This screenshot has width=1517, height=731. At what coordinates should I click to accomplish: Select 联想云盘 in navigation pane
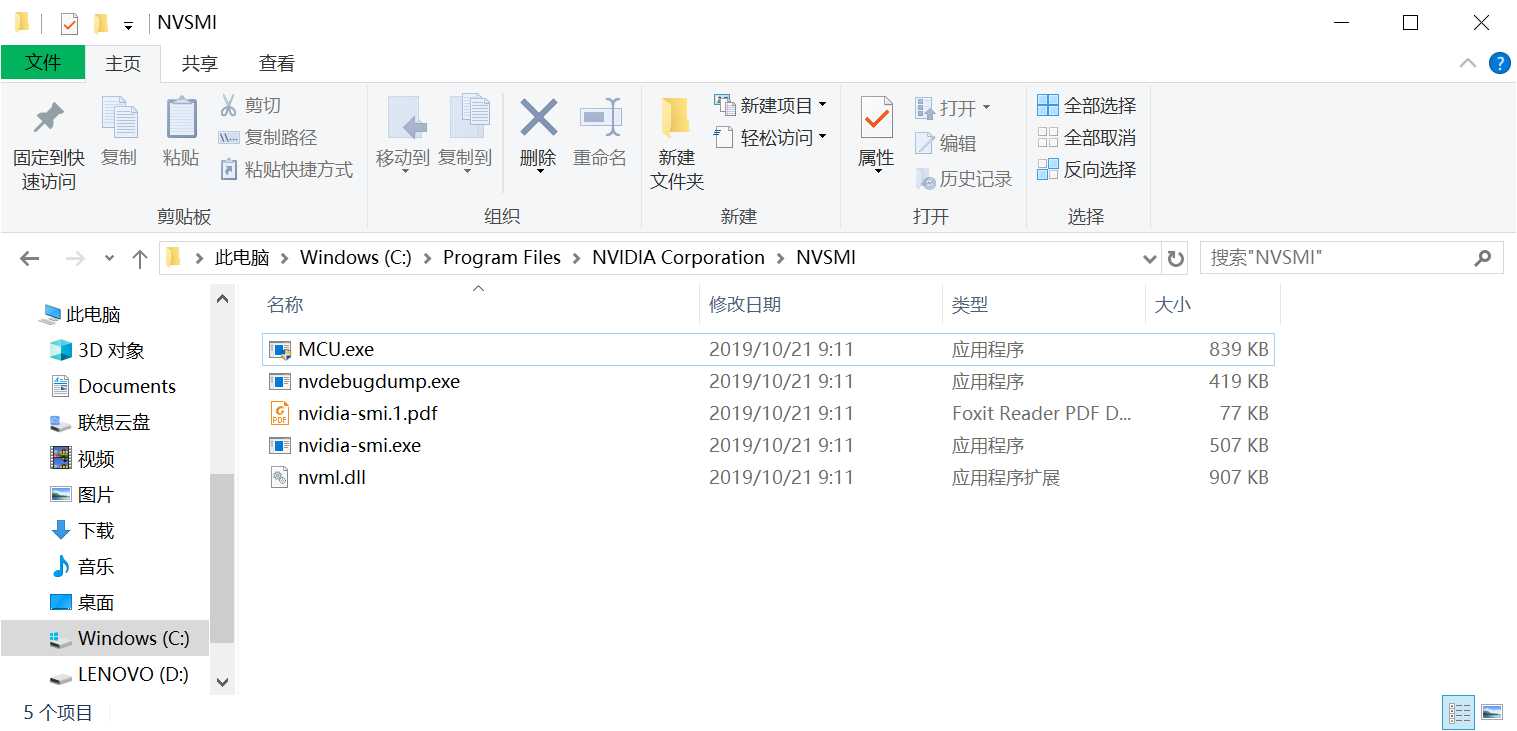[100, 423]
